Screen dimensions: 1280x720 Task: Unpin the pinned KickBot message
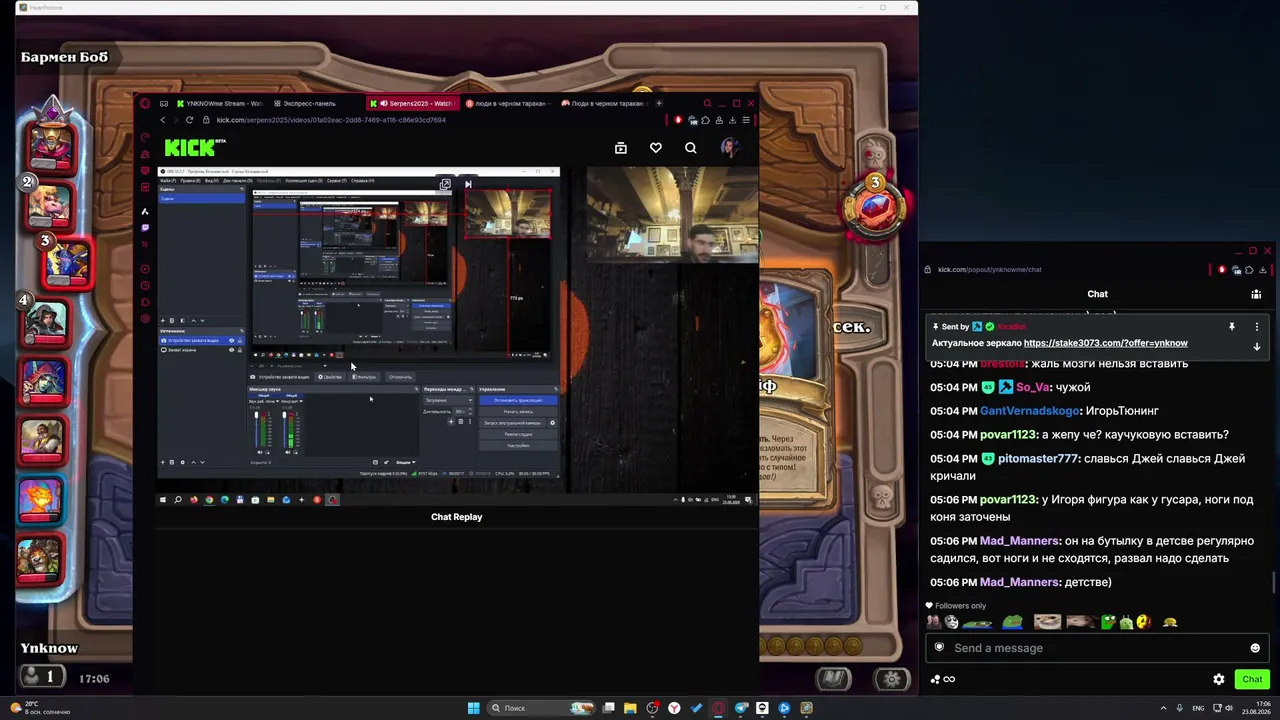pos(1232,327)
